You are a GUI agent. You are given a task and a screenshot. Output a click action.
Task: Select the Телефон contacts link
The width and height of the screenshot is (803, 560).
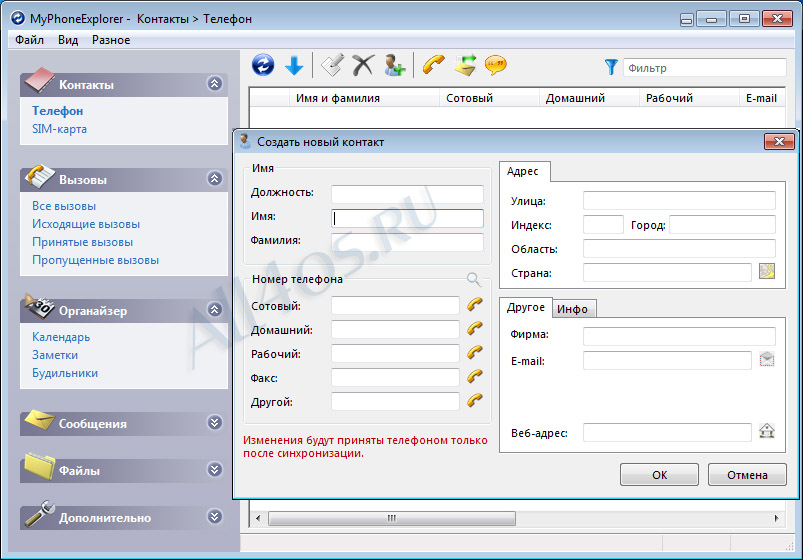pyautogui.click(x=57, y=111)
